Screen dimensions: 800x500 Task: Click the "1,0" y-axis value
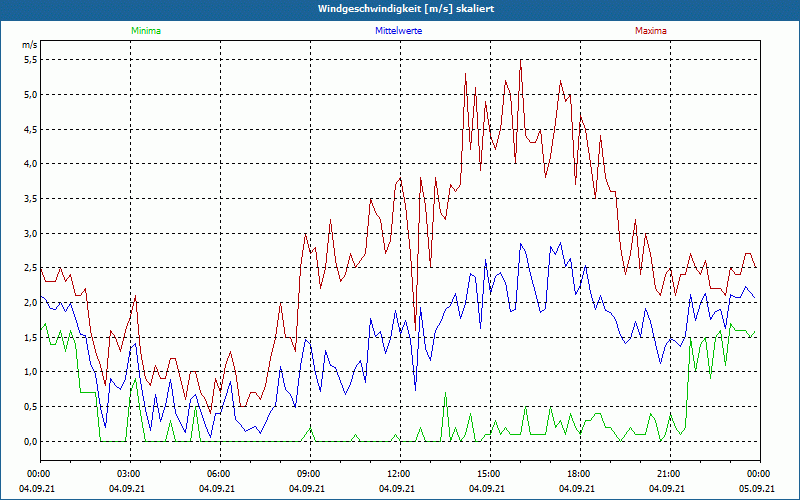coord(31,372)
